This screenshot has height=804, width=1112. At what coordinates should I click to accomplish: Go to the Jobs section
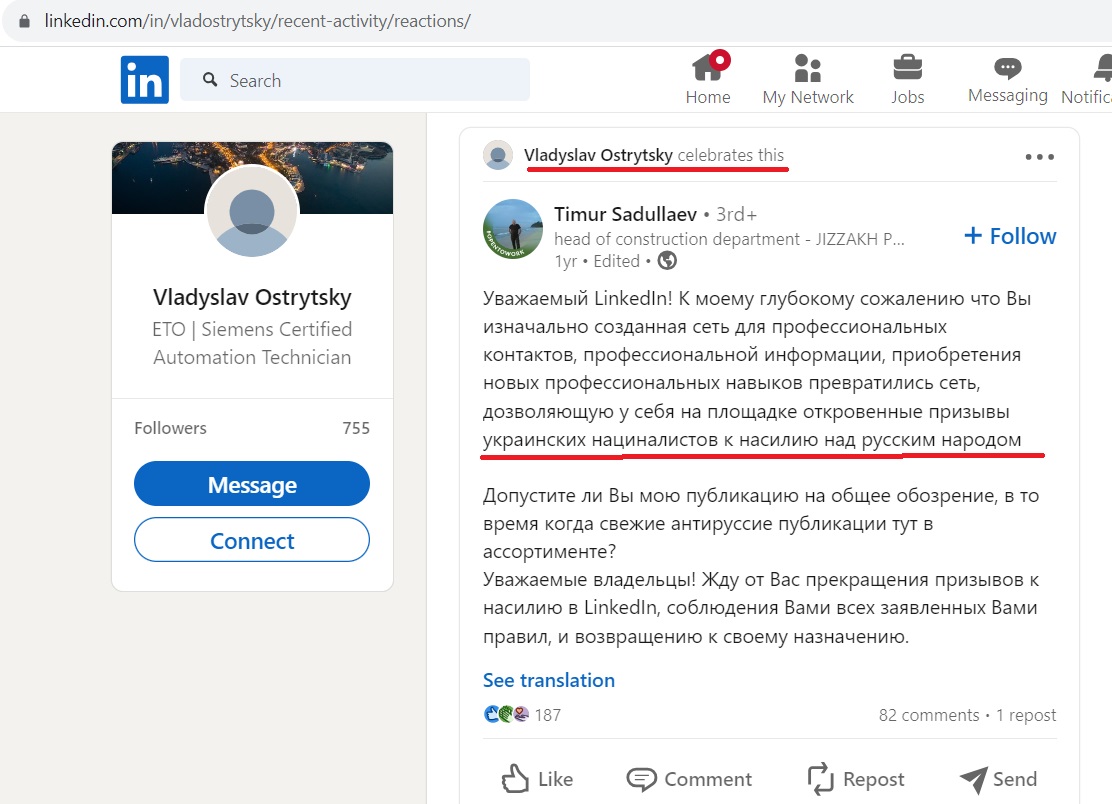[907, 79]
